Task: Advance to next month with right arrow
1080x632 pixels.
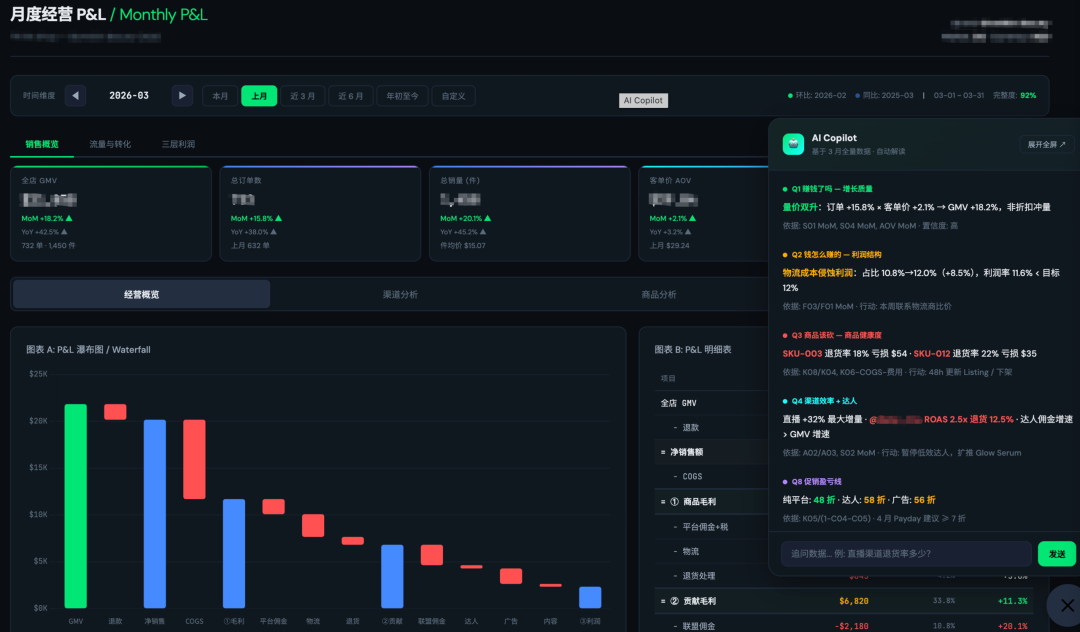Action: 181,96
